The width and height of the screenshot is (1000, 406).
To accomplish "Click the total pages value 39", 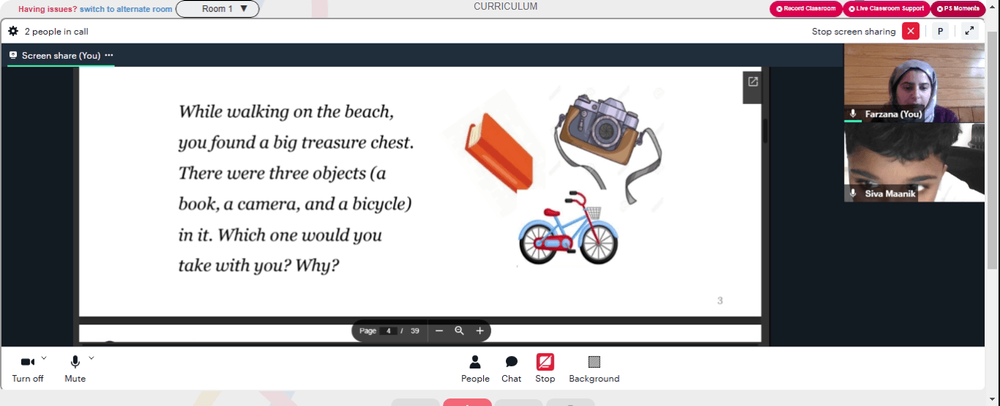I will tap(415, 331).
